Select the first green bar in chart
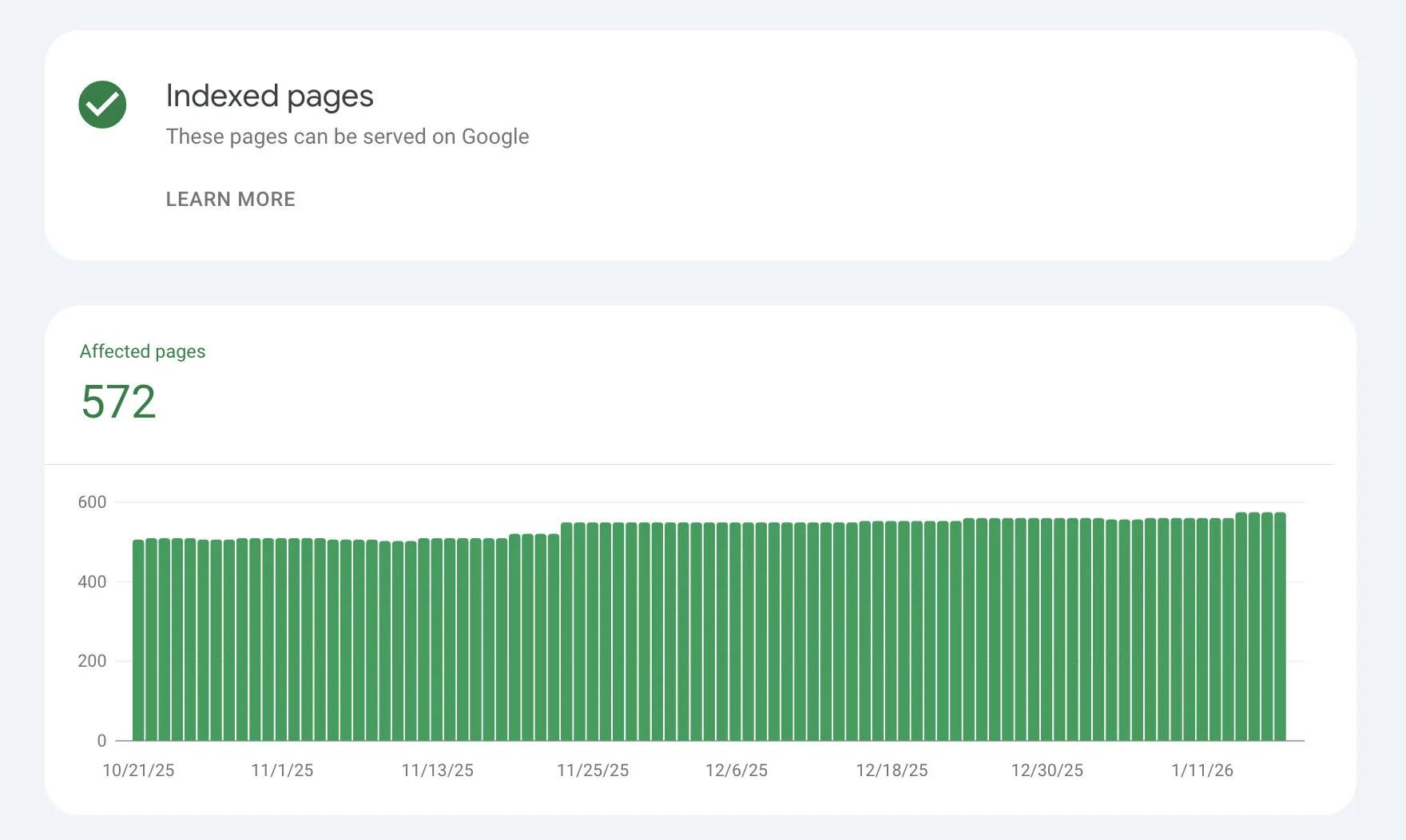Viewport: 1406px width, 840px height. tap(138, 640)
